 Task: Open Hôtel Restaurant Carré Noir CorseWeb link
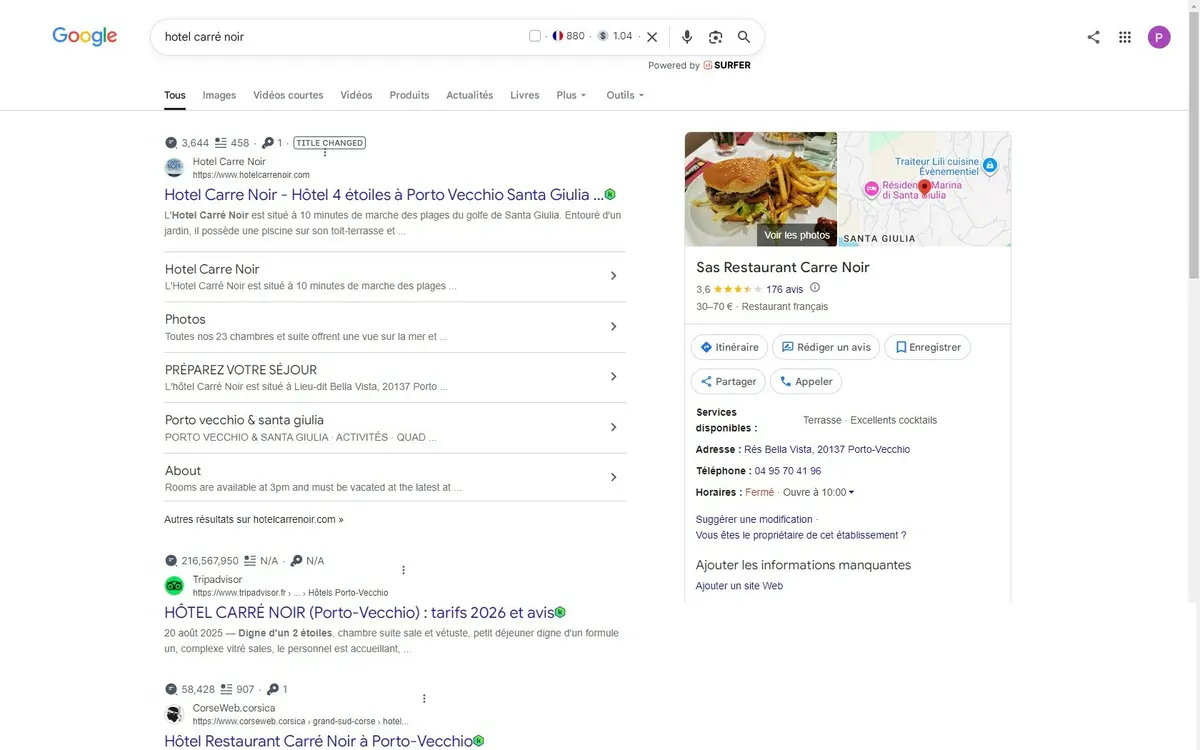[318, 741]
